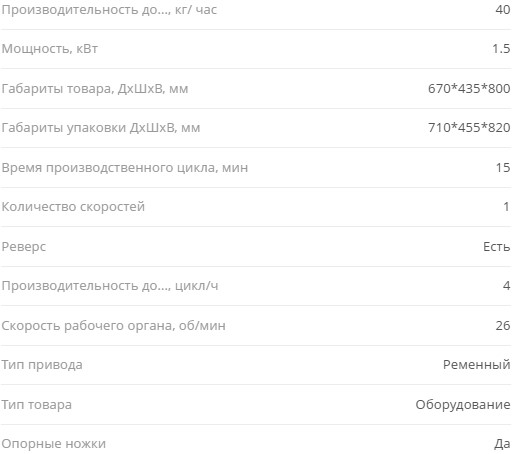Select the cycle time value 15
This screenshot has height=454, width=516.
click(x=503, y=167)
